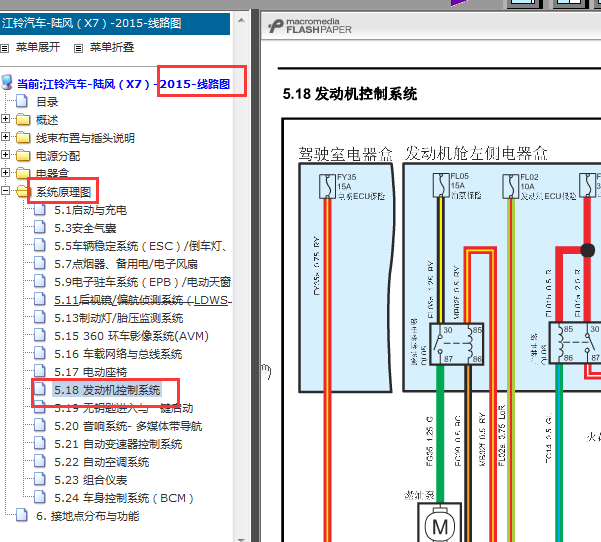Viewport: 601px width, 542px height.
Task: Click page icon beside 5.3安全气囊
Action: pos(40,227)
